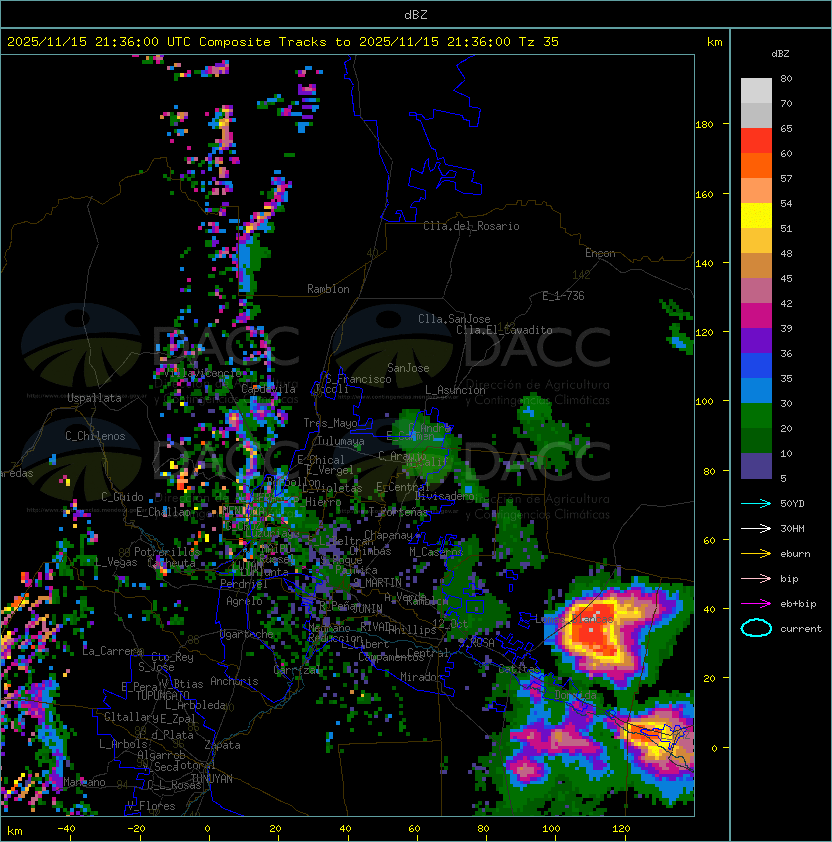Image resolution: width=832 pixels, height=842 pixels.
Task: Click the 'TUNUYAN' place label
Action: [x=212, y=779]
